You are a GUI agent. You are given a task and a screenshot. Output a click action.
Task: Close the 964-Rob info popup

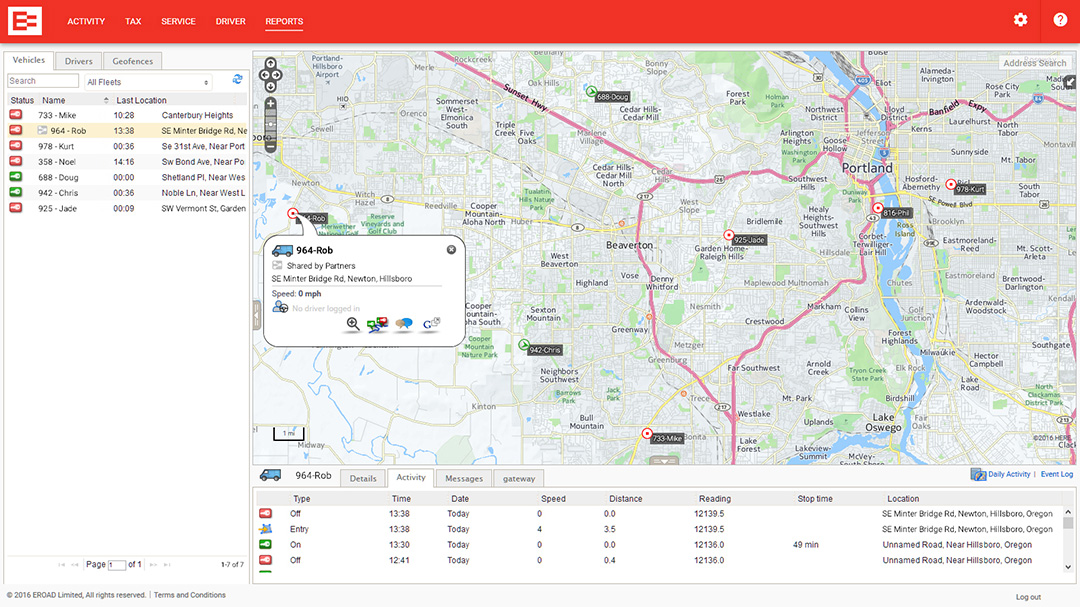(451, 249)
